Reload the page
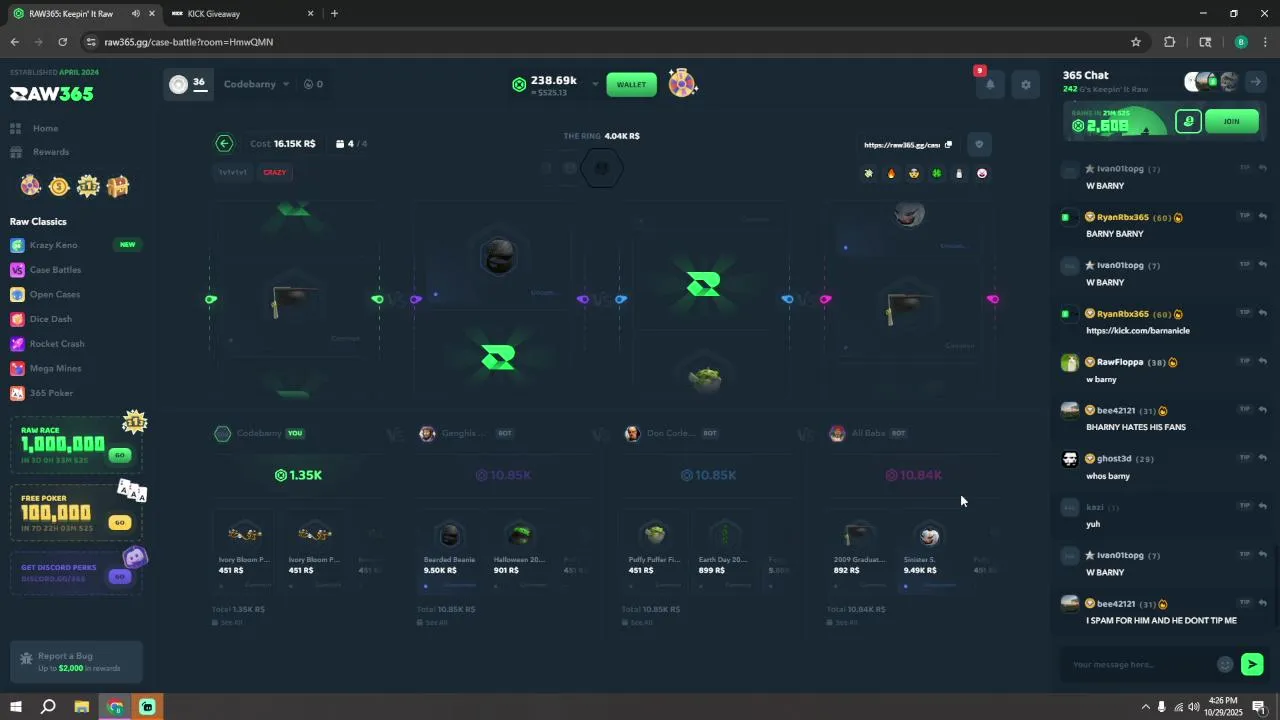The width and height of the screenshot is (1280, 720). point(62,42)
